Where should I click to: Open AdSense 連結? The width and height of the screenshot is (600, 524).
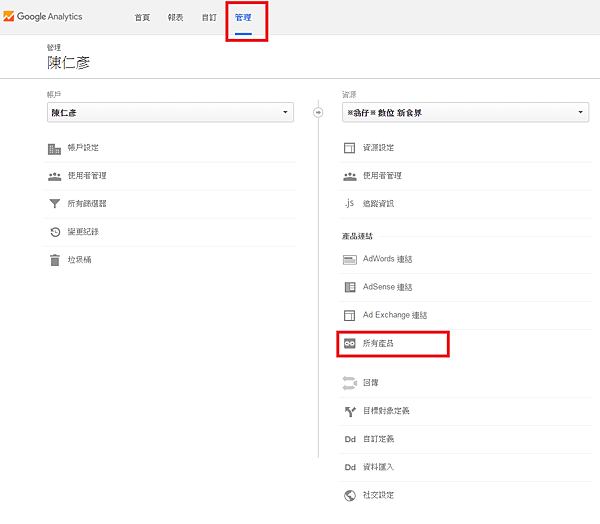point(387,287)
